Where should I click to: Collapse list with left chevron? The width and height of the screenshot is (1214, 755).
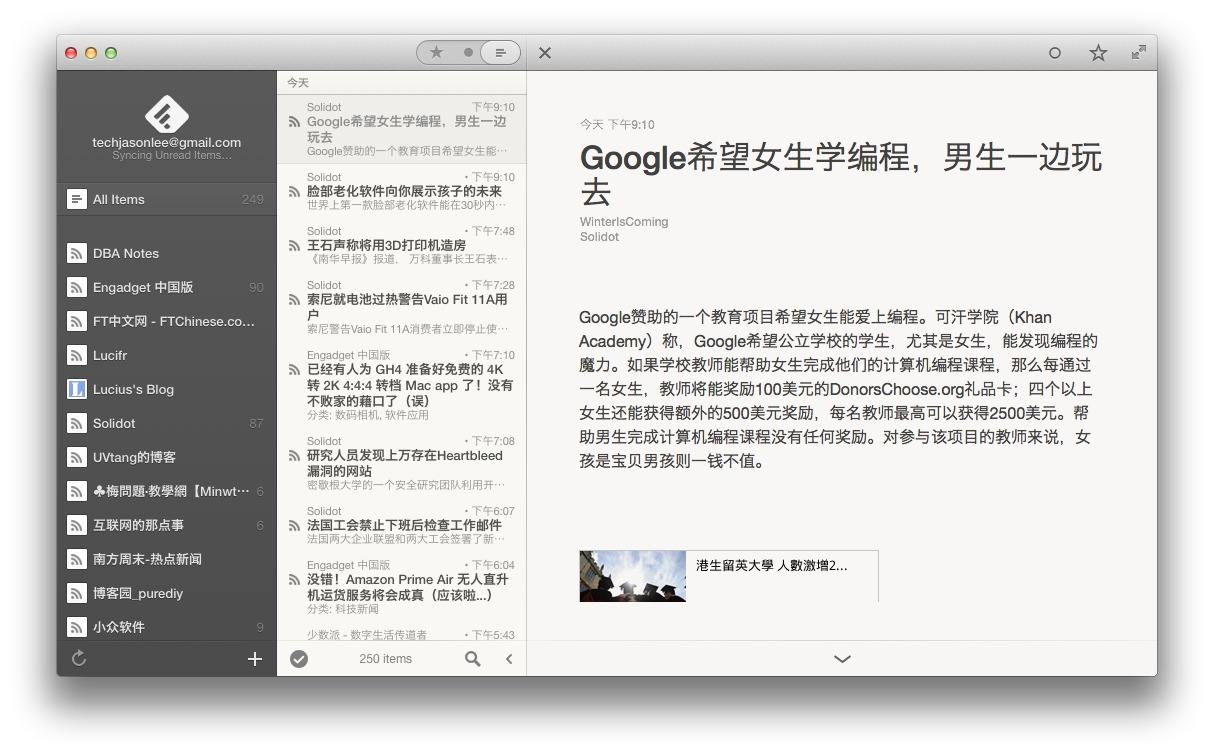click(509, 658)
